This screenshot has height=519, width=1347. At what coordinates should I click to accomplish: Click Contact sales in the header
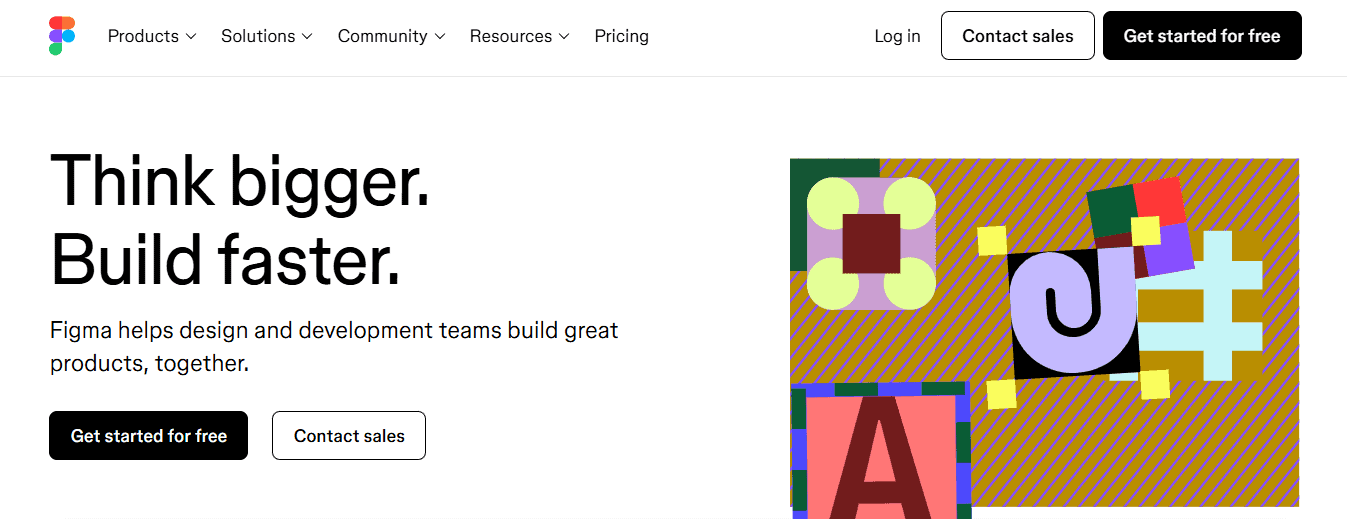click(1018, 36)
